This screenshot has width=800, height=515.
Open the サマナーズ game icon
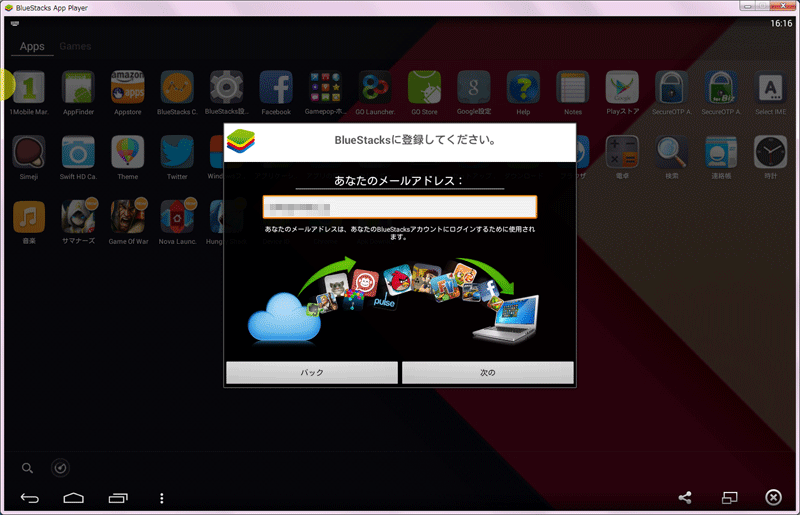point(78,217)
